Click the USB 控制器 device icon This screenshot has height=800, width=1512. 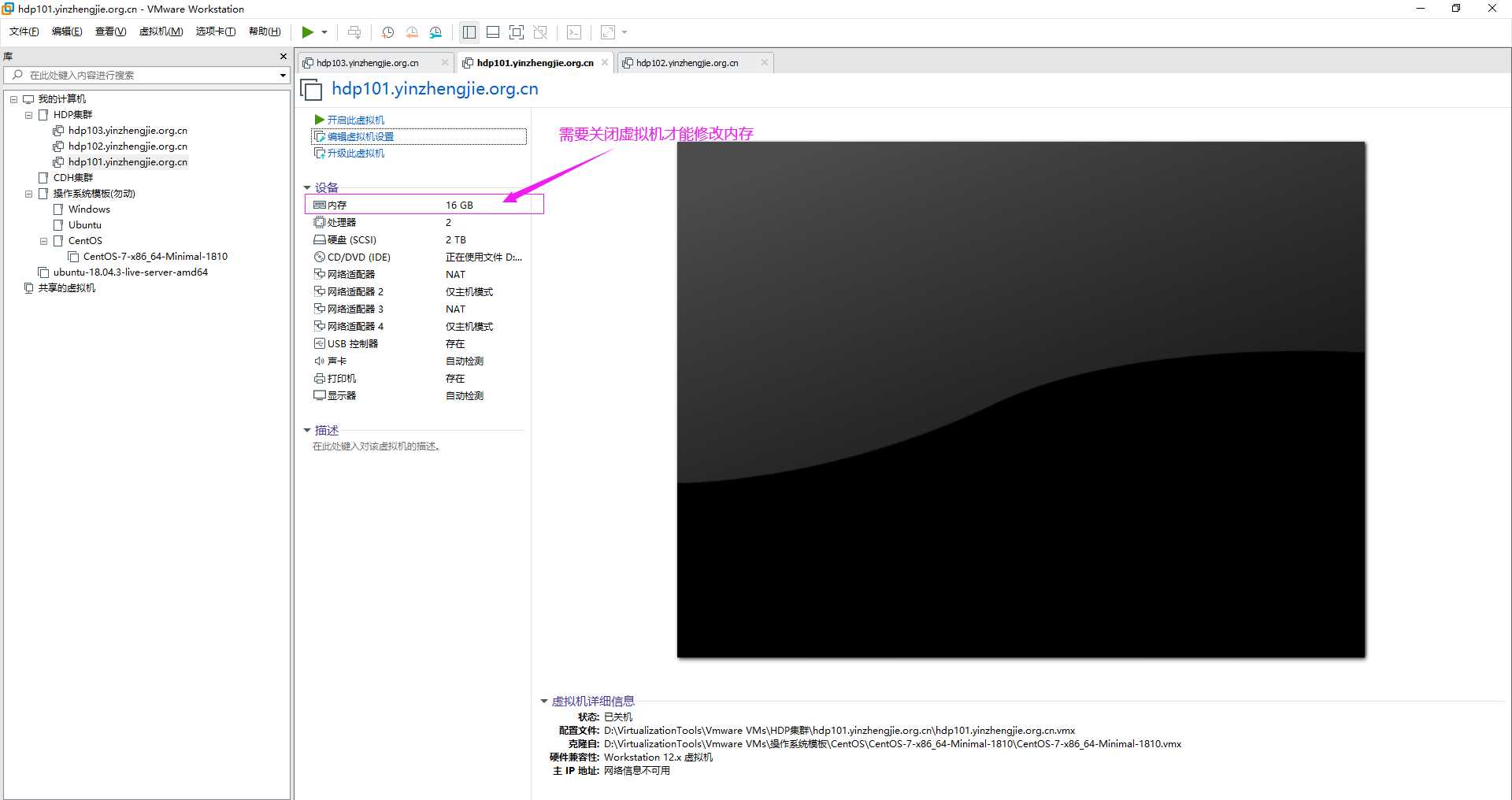tap(320, 343)
